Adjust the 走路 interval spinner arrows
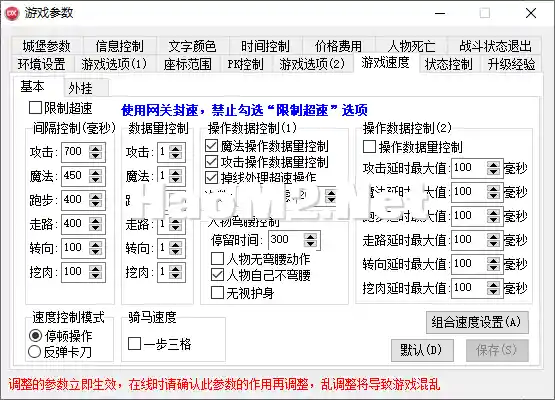Image resolution: width=555 pixels, height=400 pixels. click(x=96, y=224)
